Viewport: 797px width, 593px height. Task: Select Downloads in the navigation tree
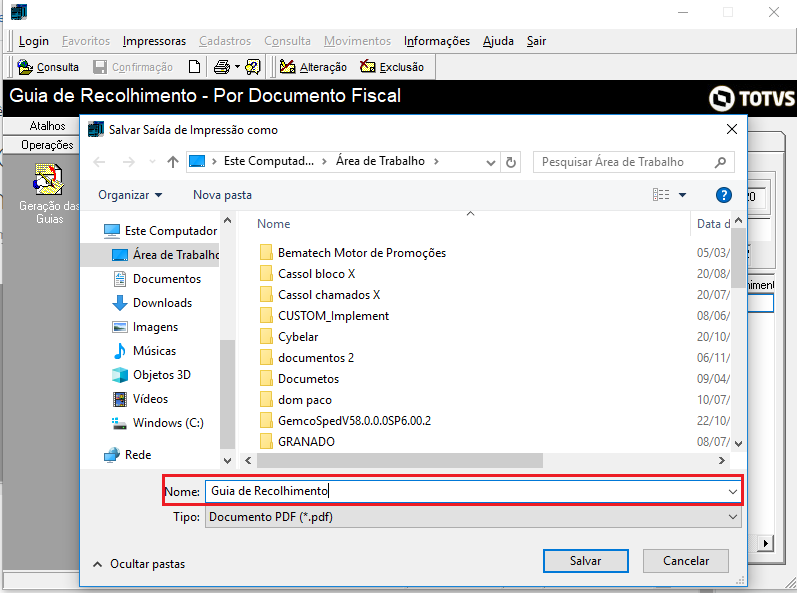coord(152,303)
